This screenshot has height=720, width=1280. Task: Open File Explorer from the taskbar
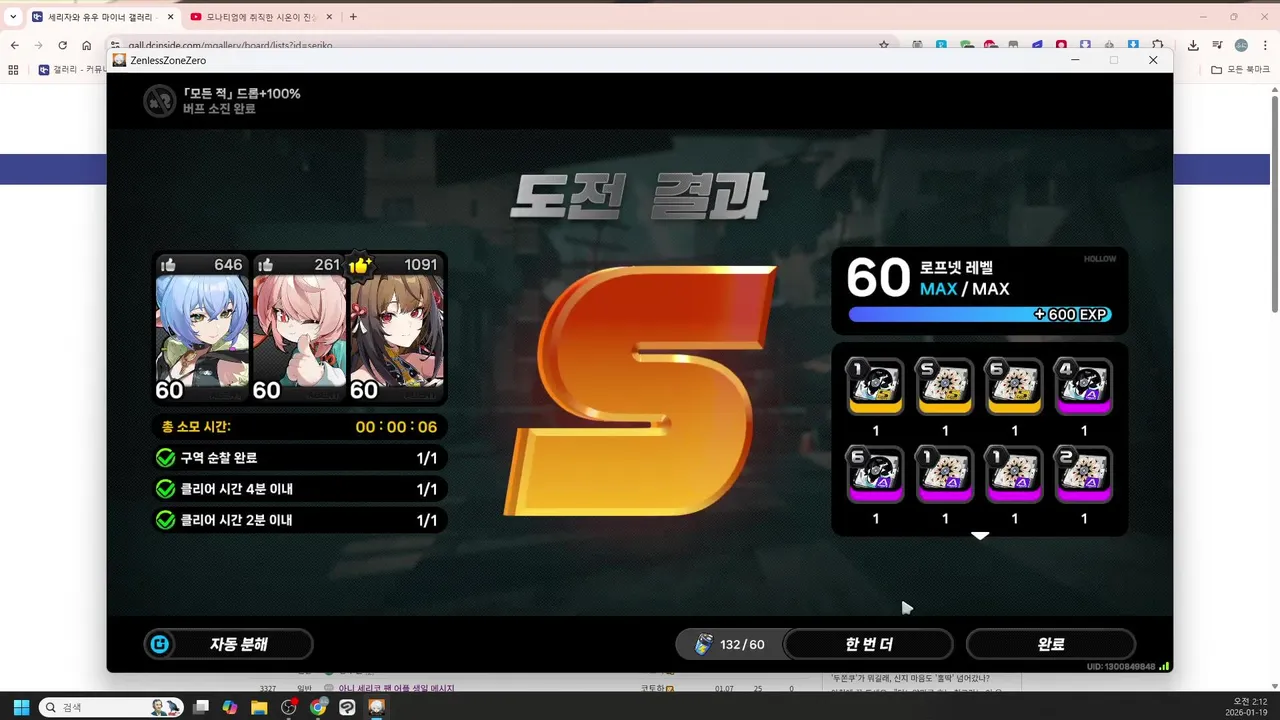(x=259, y=707)
